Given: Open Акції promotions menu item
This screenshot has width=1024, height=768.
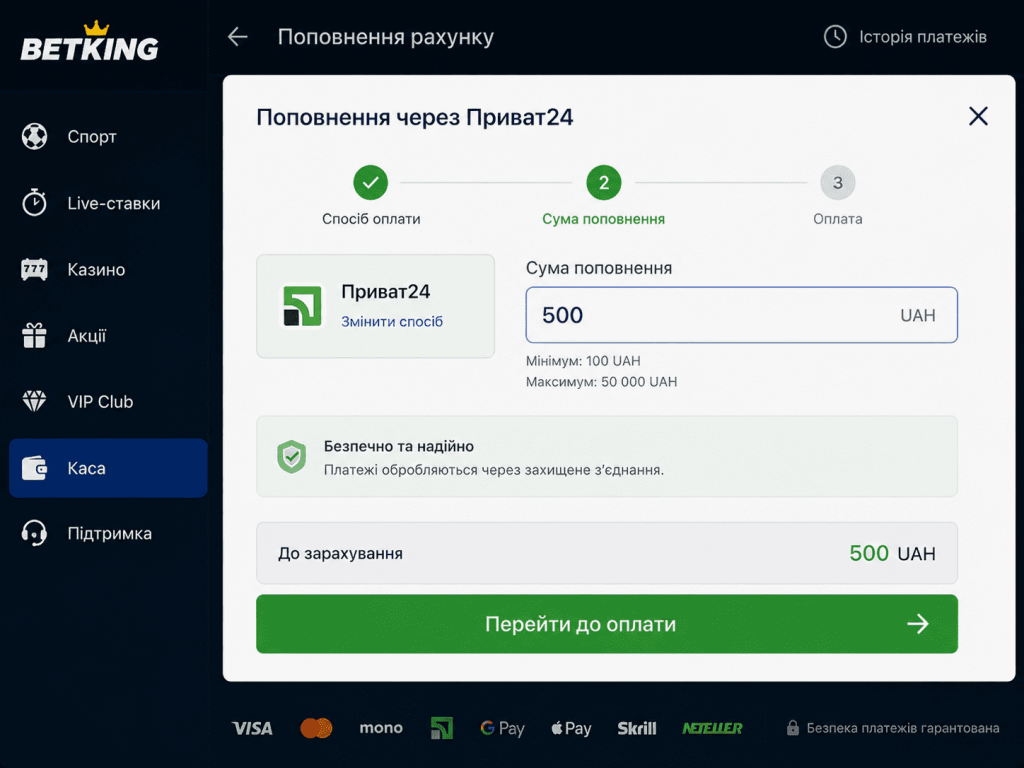Looking at the screenshot, I should pyautogui.click(x=108, y=336).
